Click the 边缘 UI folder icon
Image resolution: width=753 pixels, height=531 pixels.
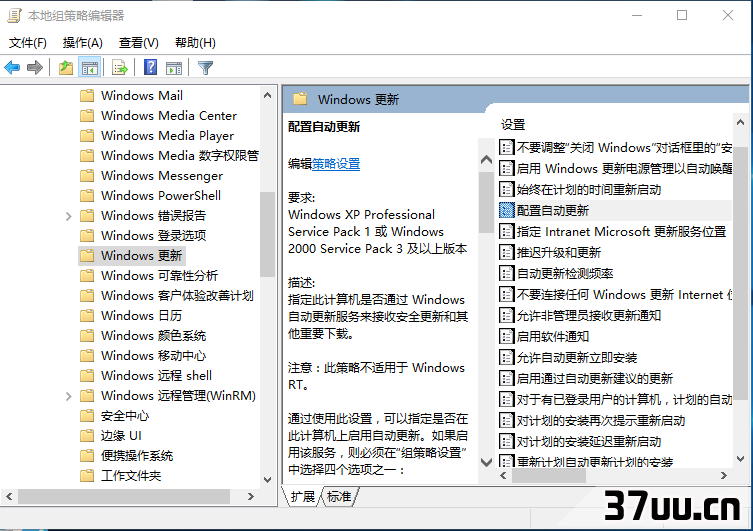click(x=87, y=435)
